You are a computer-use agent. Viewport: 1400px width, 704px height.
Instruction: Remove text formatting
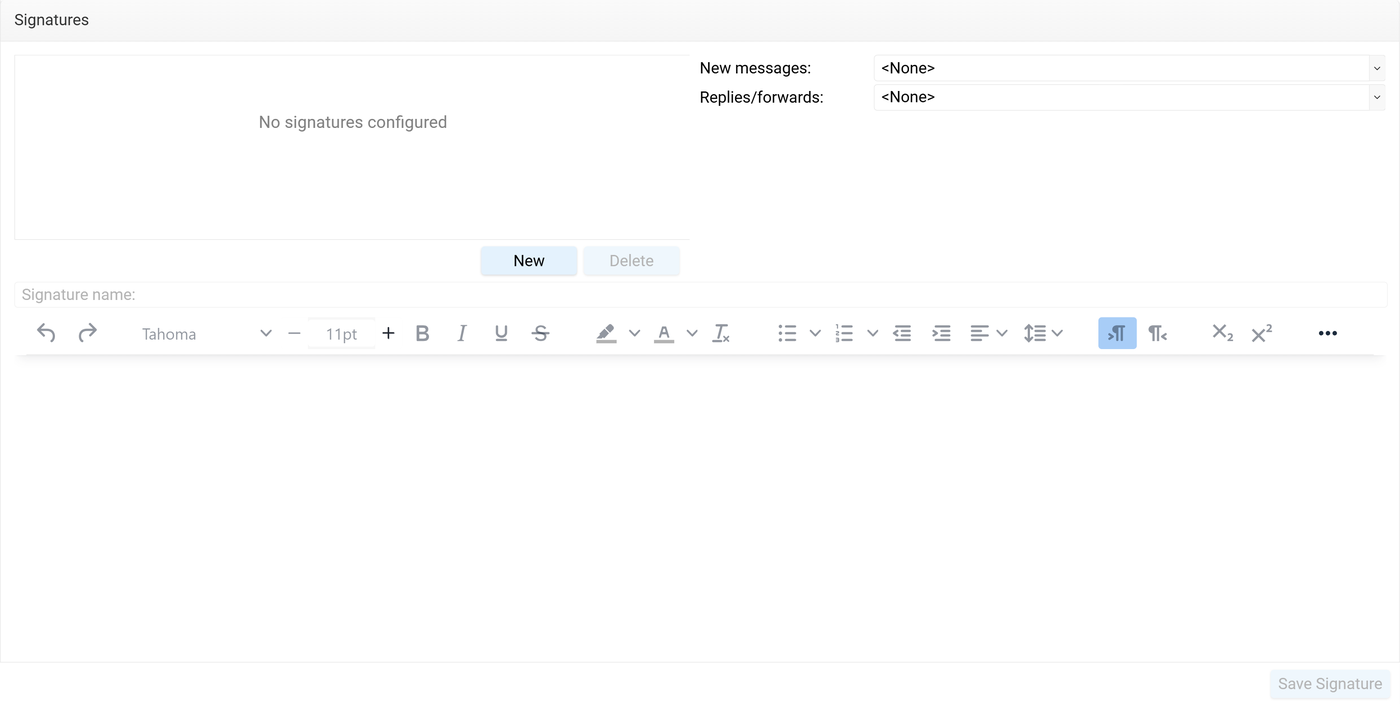tap(721, 333)
